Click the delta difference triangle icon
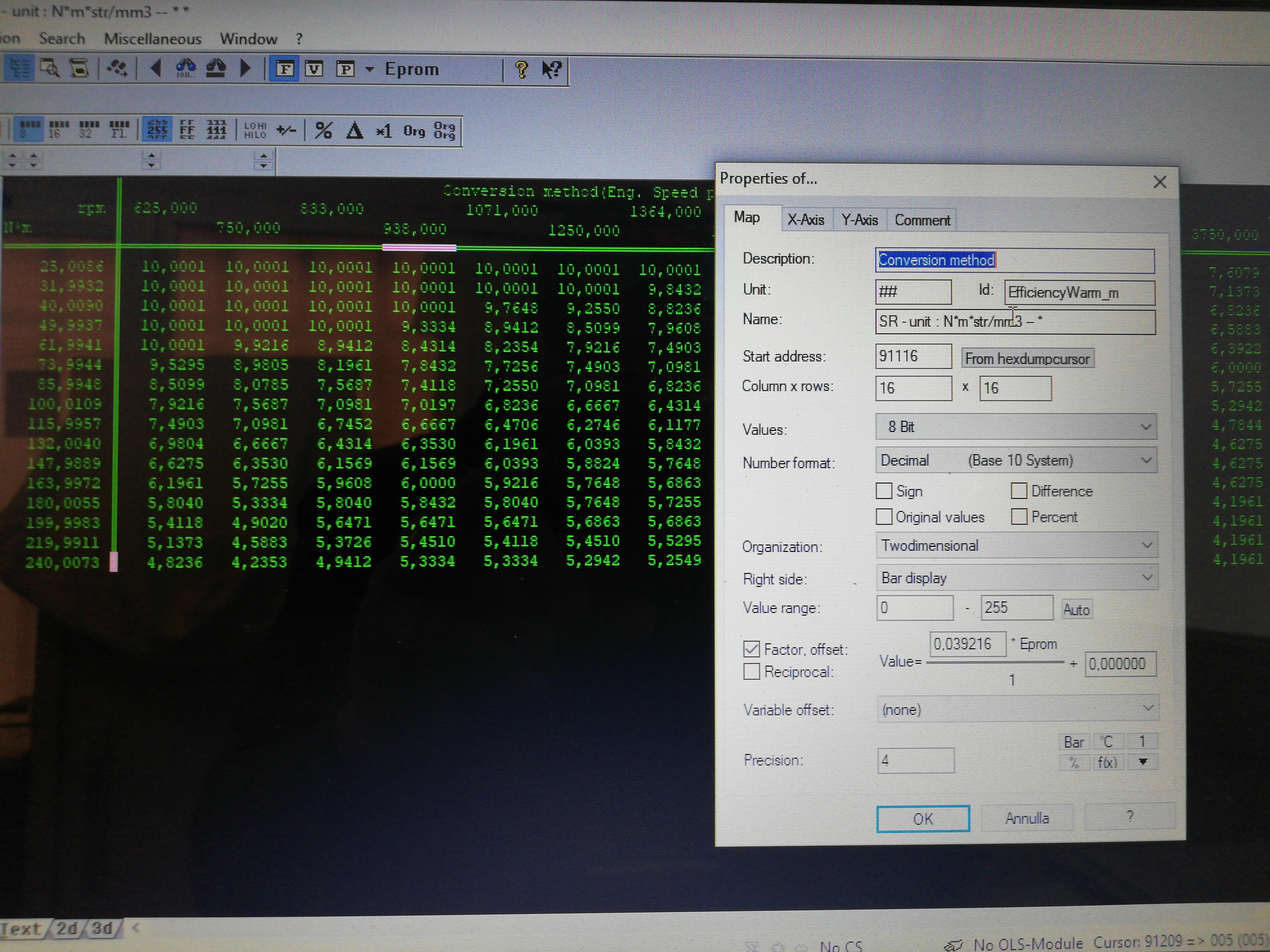This screenshot has width=1270, height=952. [x=354, y=131]
